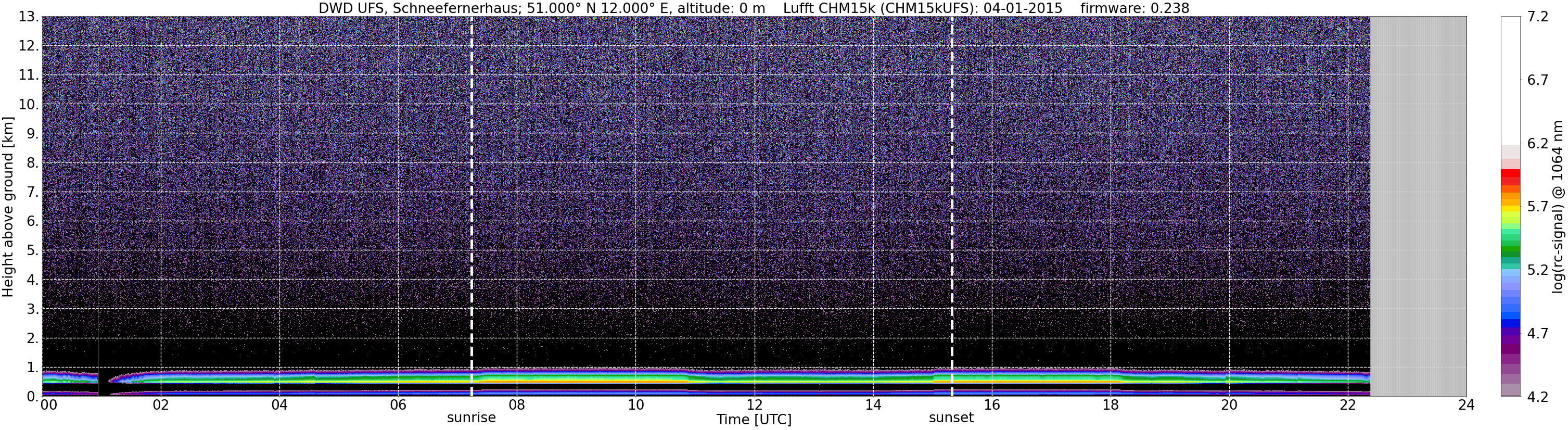1568x430 pixels.
Task: Select the 7.2 colorbar tick label
Action: click(x=1538, y=17)
